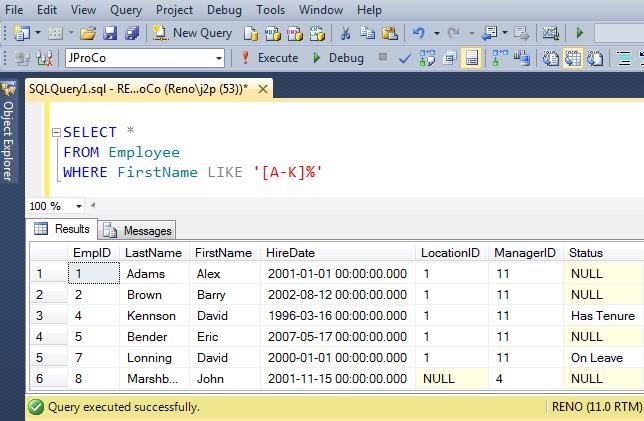Cut selection with the scissors icon

(x=346, y=33)
